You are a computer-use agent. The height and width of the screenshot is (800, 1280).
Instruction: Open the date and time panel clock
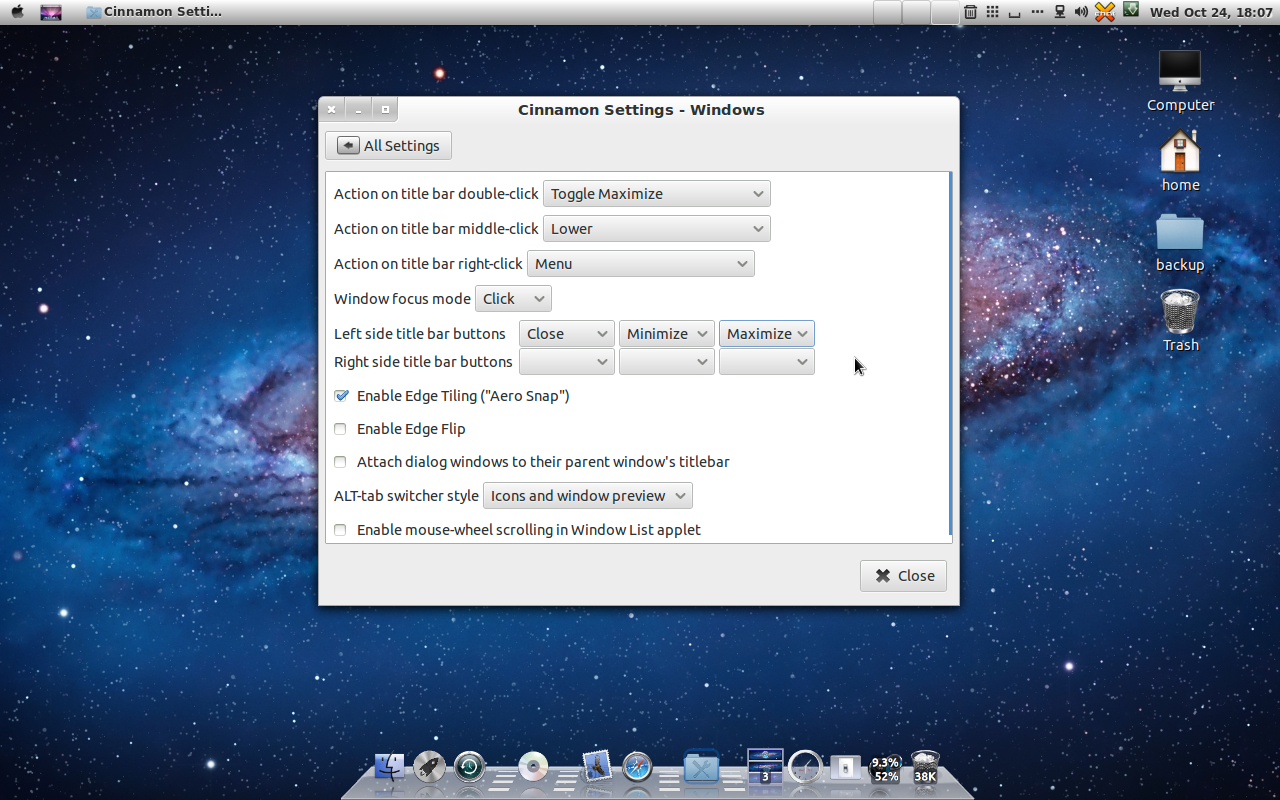(x=1211, y=12)
